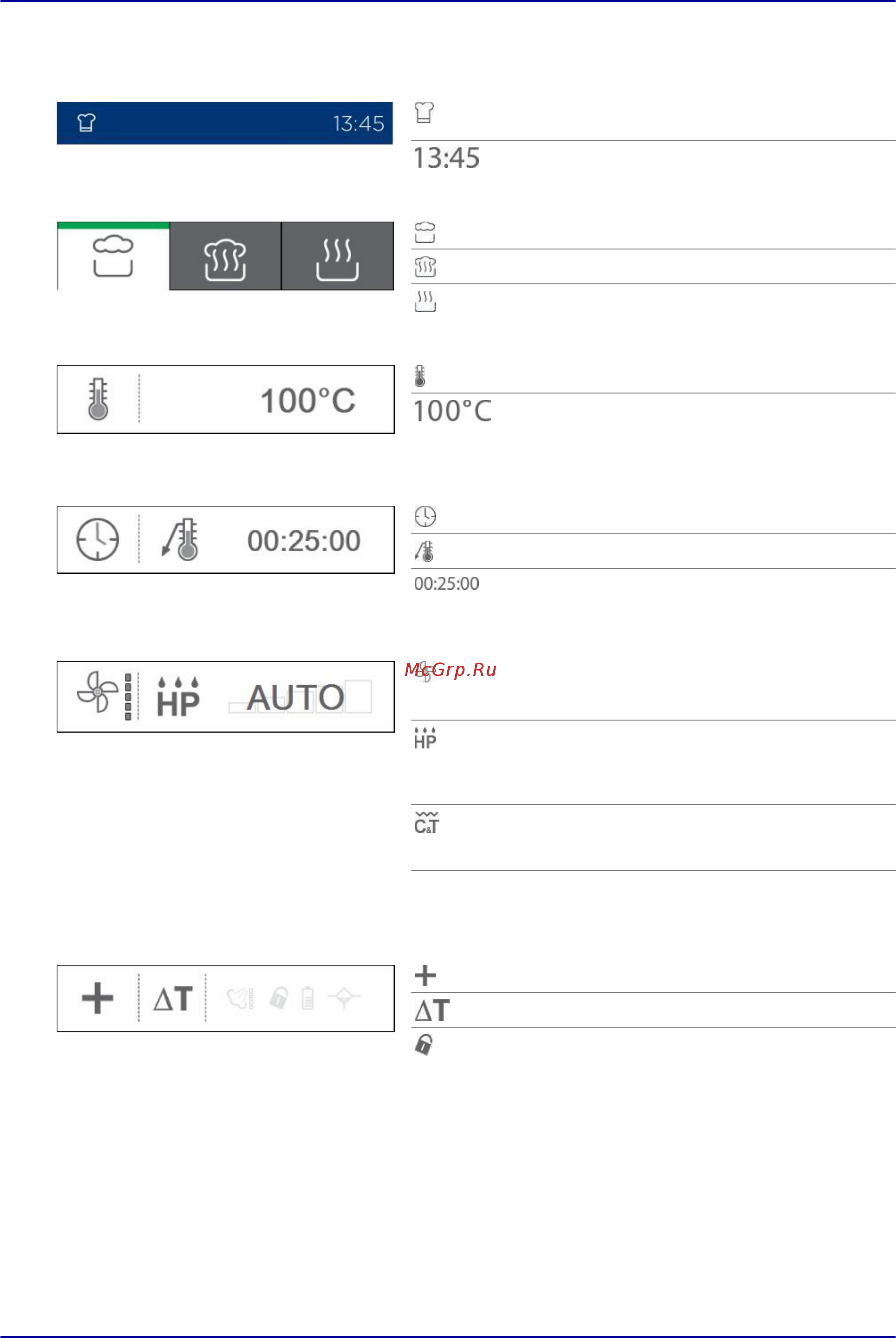The width and height of the screenshot is (896, 1338).
Task: Tap the fan icon in the humidity panel
Action: pyautogui.click(x=97, y=692)
